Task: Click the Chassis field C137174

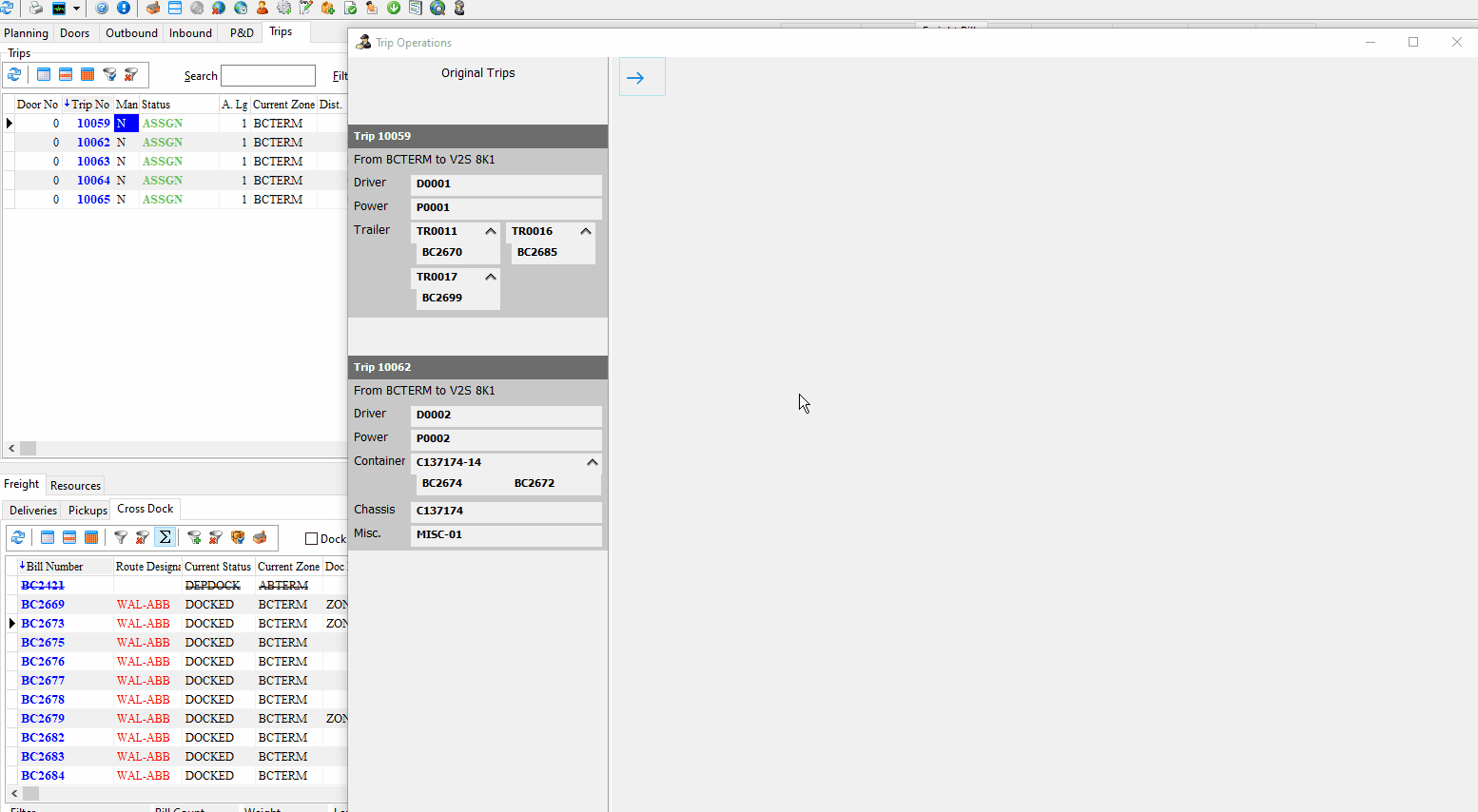Action: tap(506, 512)
